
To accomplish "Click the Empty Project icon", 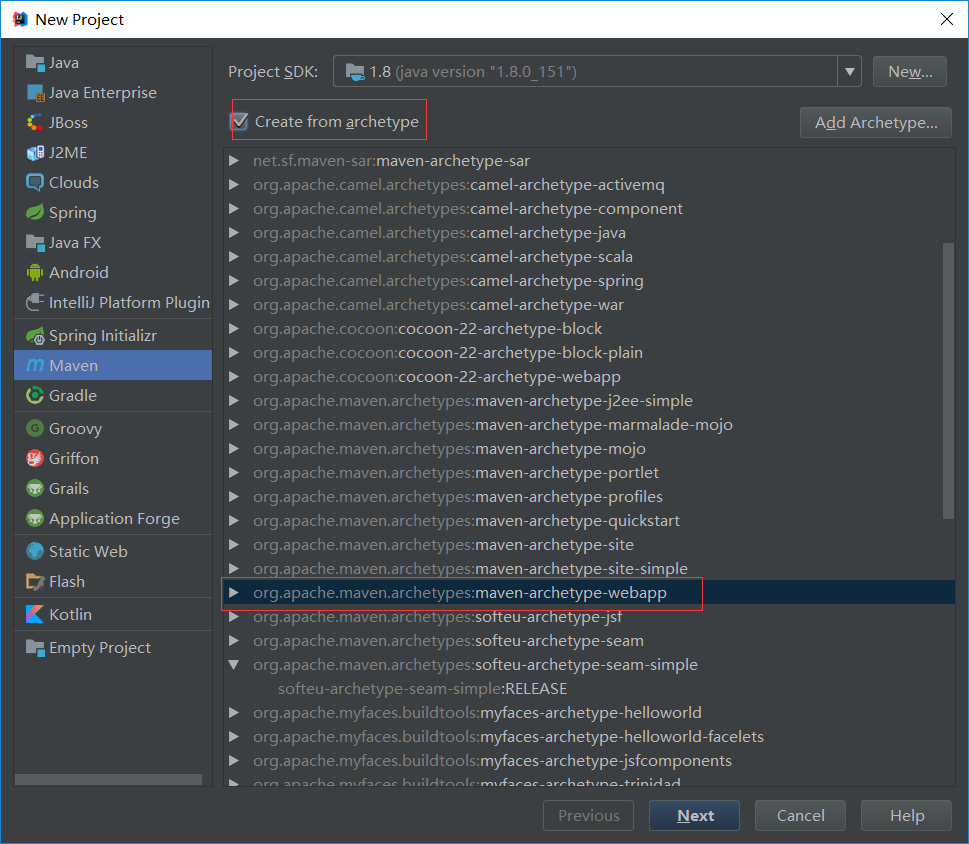I will point(35,648).
